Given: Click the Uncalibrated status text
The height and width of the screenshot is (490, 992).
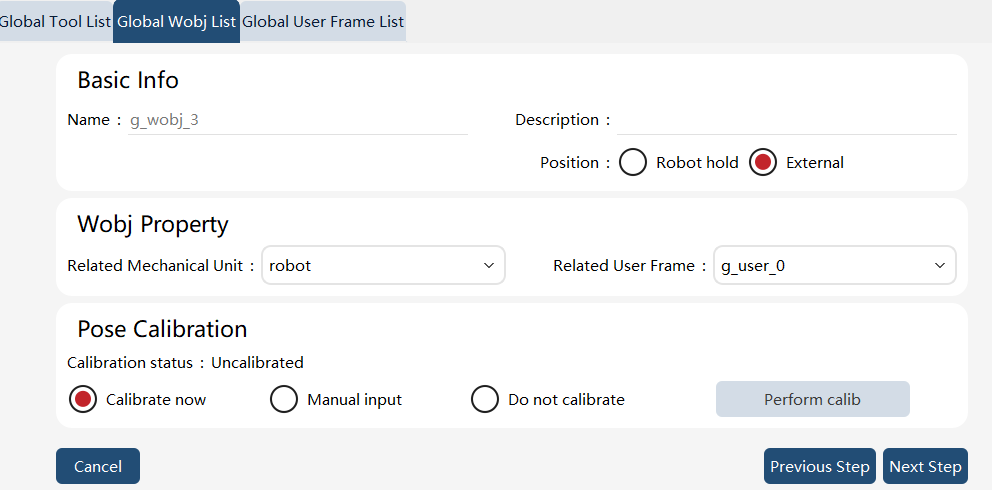Looking at the screenshot, I should [257, 363].
